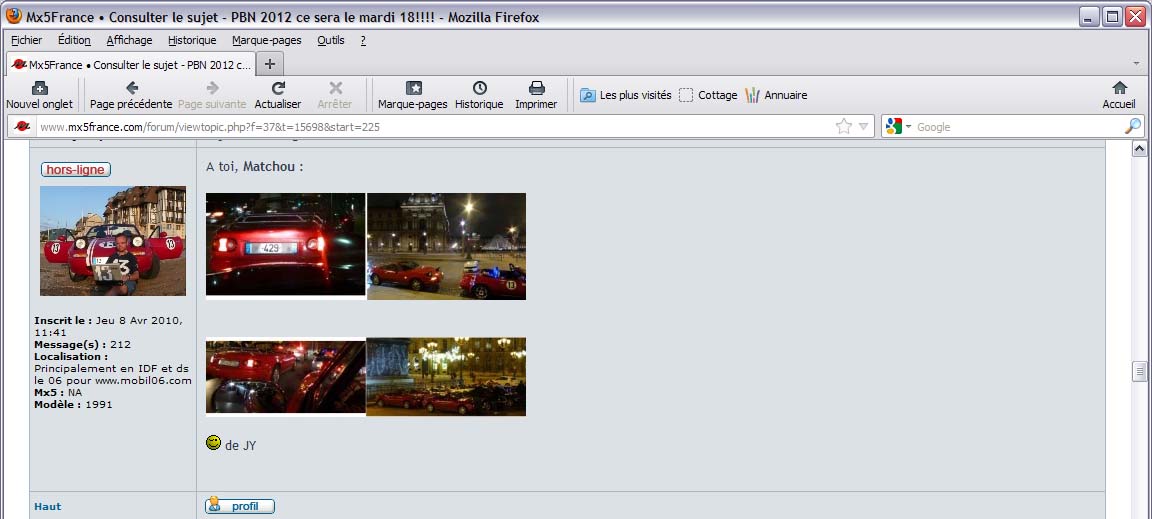
Task: Click the scrollbar up arrow
Action: click(1140, 148)
